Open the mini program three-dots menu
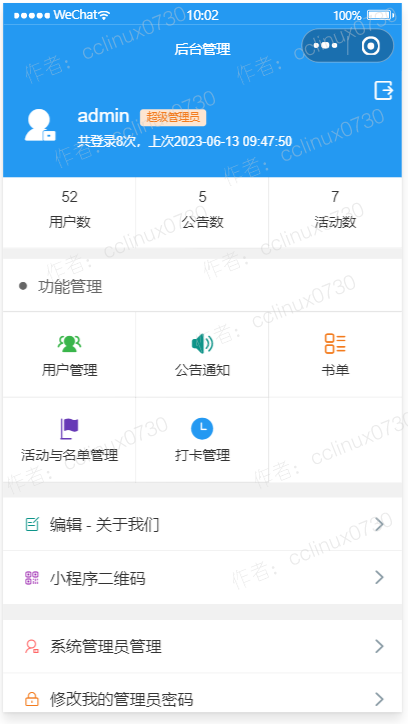The width and height of the screenshot is (408, 724). 325,46
